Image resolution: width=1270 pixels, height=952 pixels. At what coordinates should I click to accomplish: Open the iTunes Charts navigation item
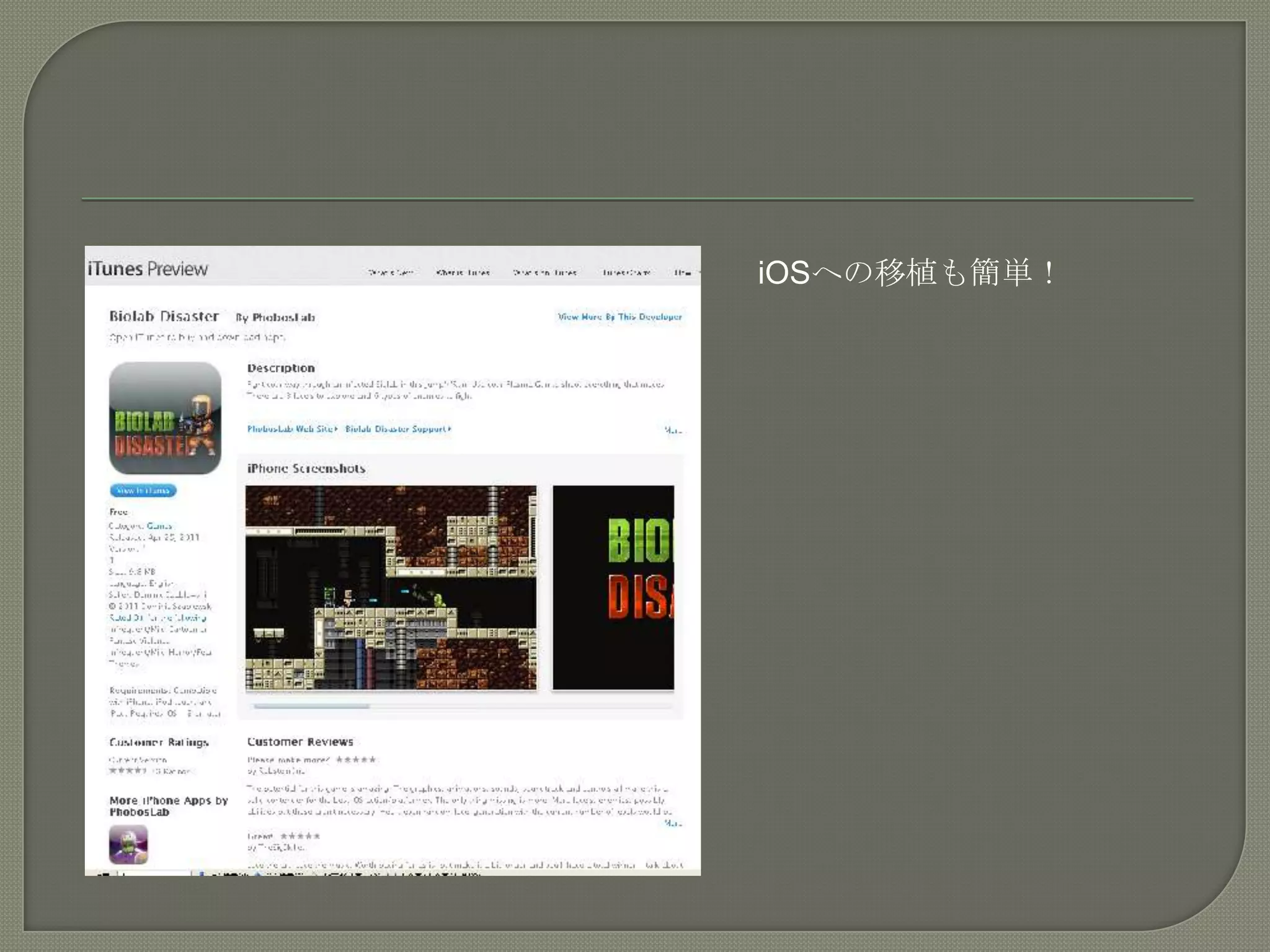627,272
